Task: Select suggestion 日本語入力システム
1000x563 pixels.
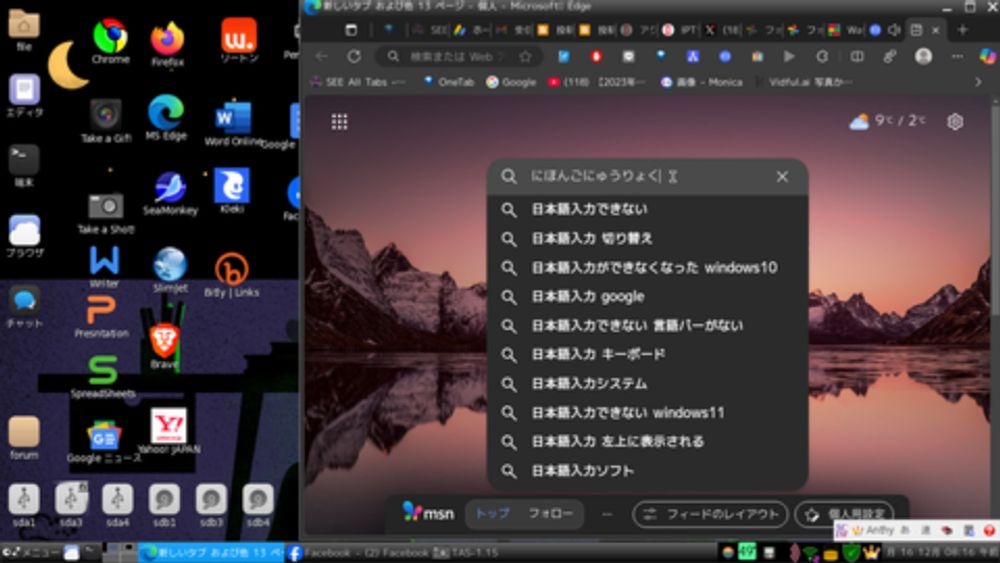Action: 648,384
